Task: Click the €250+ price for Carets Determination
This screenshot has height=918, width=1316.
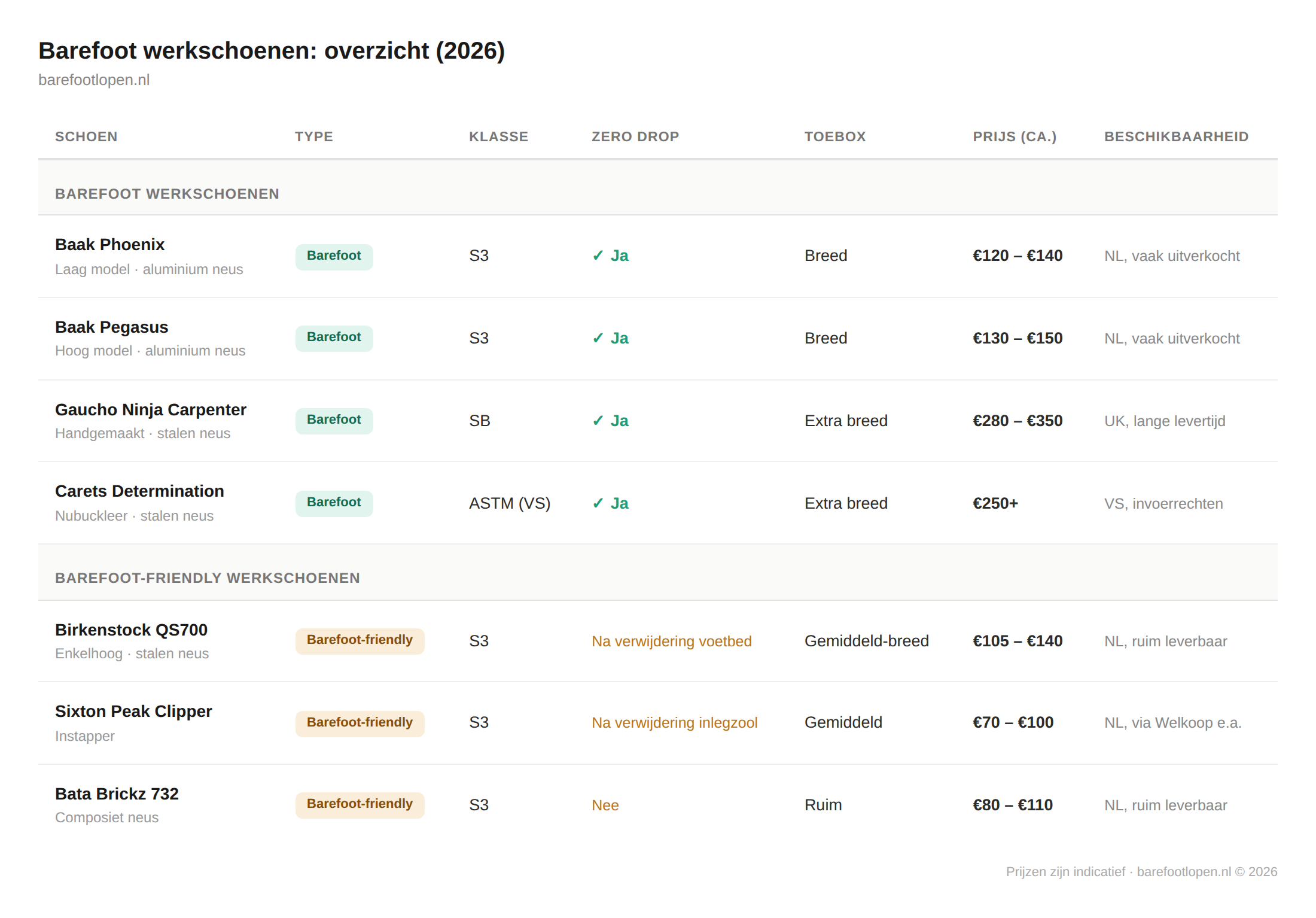Action: 995,504
